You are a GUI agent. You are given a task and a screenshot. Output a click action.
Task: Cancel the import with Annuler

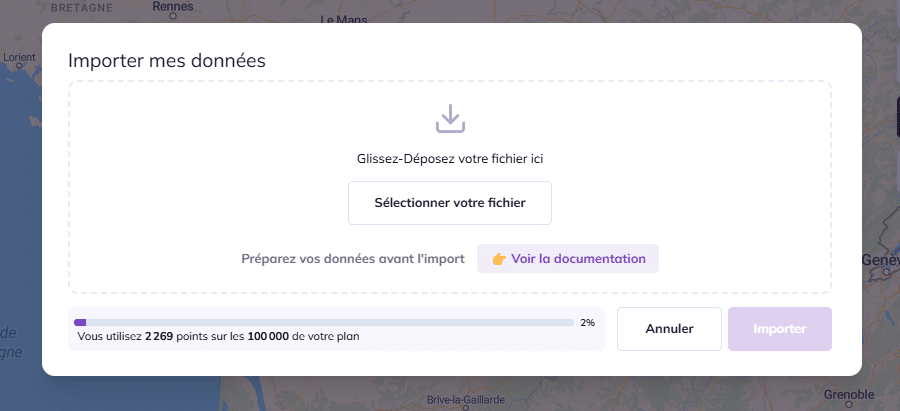[x=669, y=329]
